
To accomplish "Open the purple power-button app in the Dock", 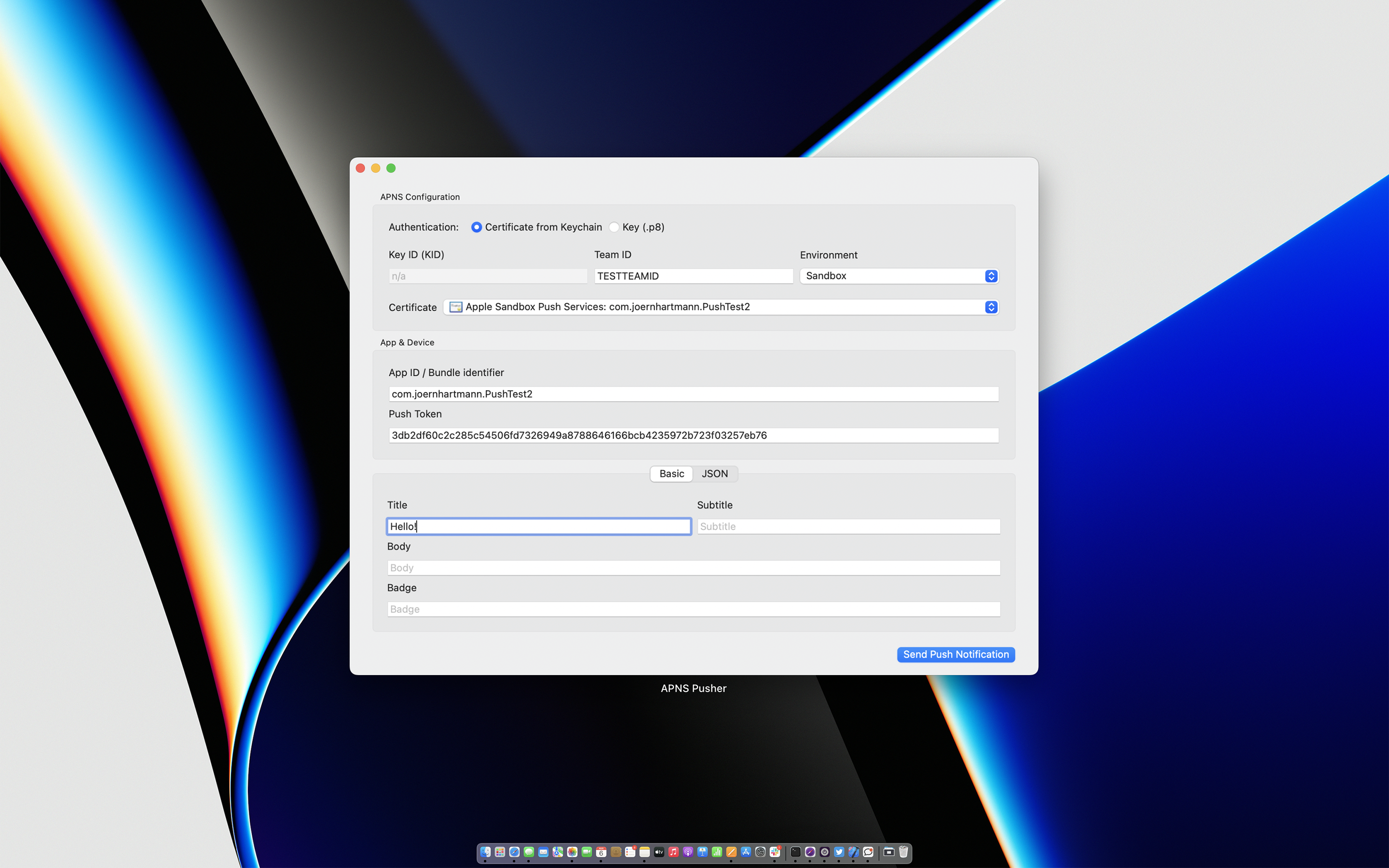I will pyautogui.click(x=825, y=852).
